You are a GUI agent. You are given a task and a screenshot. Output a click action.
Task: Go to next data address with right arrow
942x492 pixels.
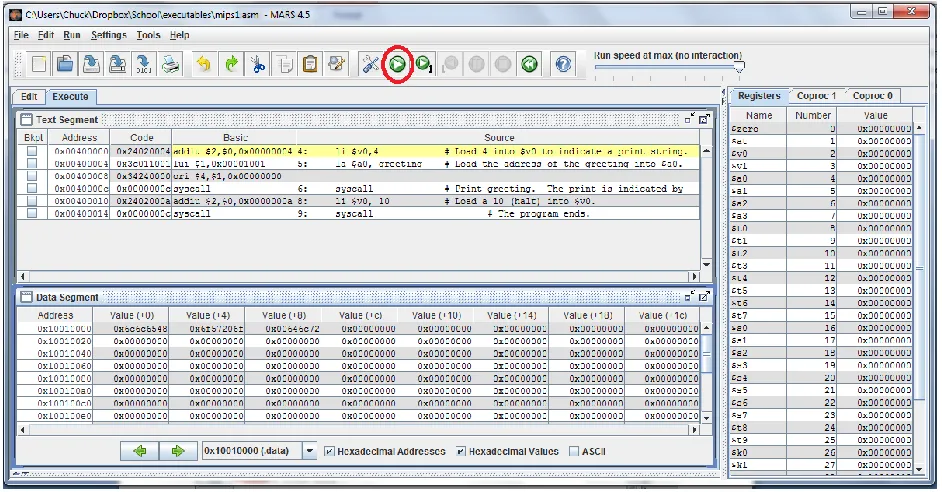[x=178, y=451]
